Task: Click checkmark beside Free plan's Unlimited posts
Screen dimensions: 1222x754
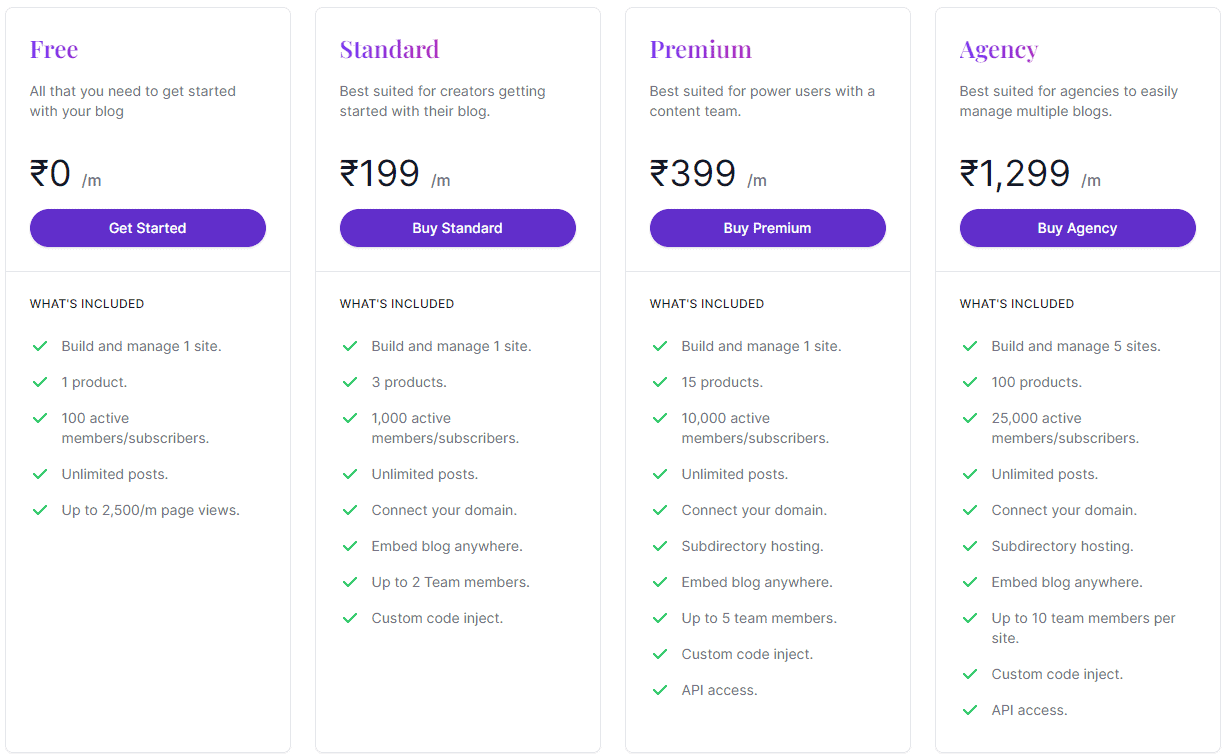Action: 40,474
